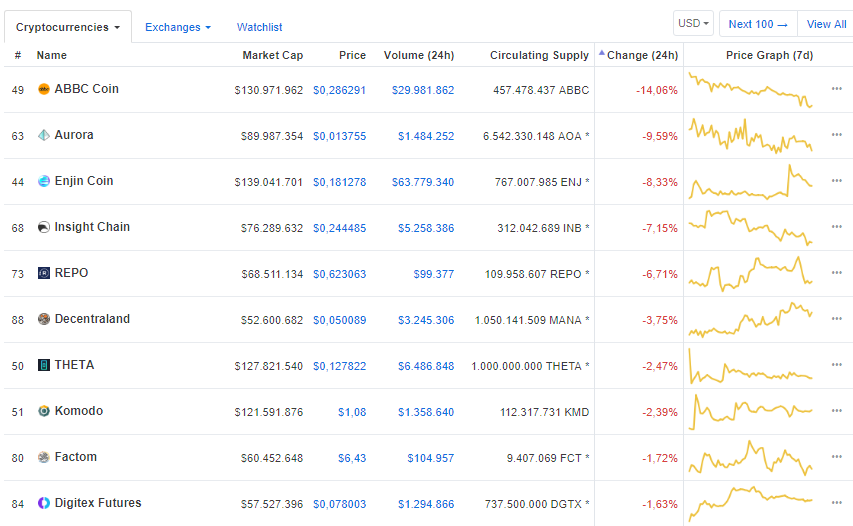853x526 pixels.
Task: Open the more options menu for REPO
Action: pyautogui.click(x=837, y=273)
